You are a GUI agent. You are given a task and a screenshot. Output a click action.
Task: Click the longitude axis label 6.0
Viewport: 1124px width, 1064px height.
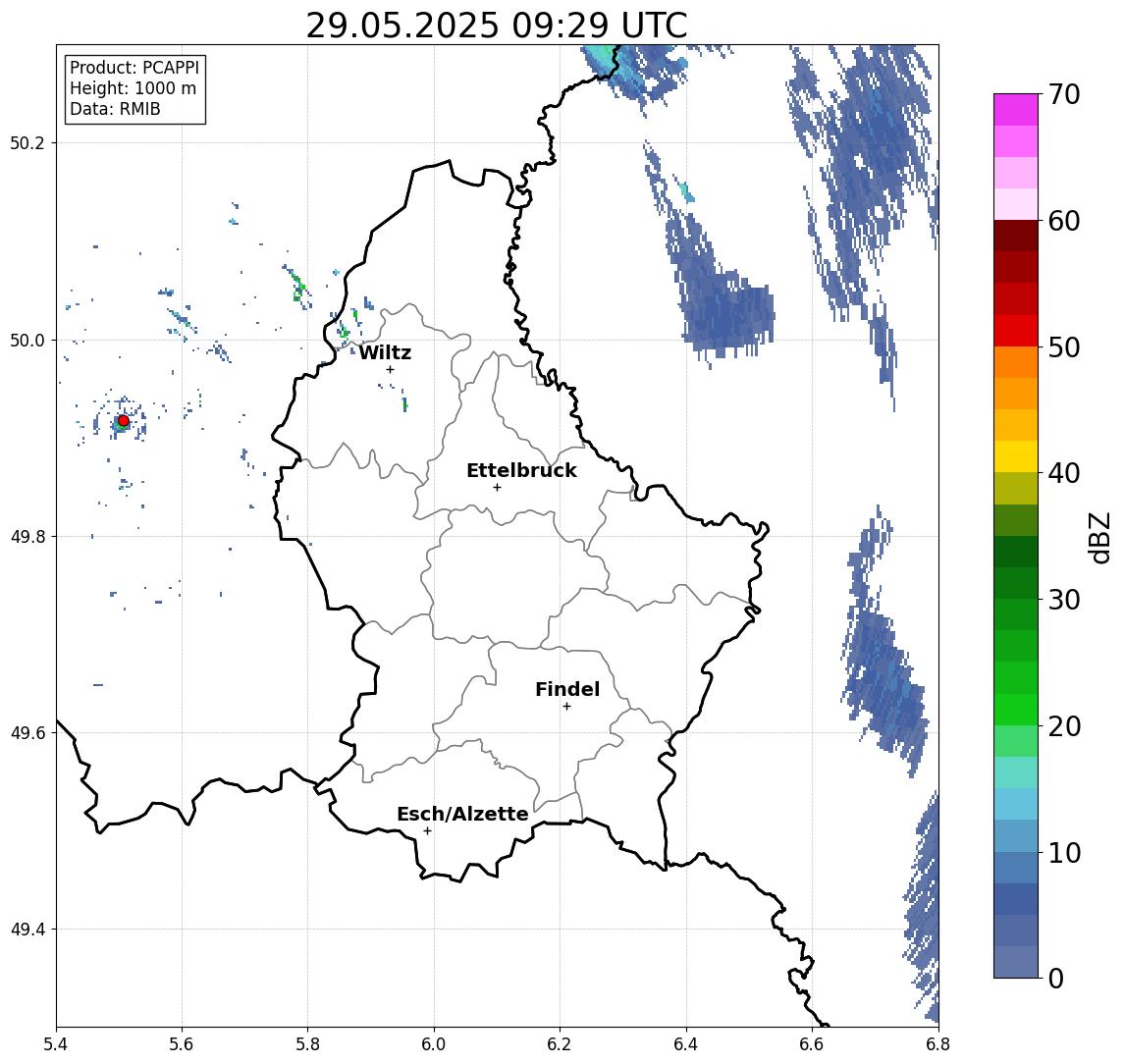(x=434, y=1044)
